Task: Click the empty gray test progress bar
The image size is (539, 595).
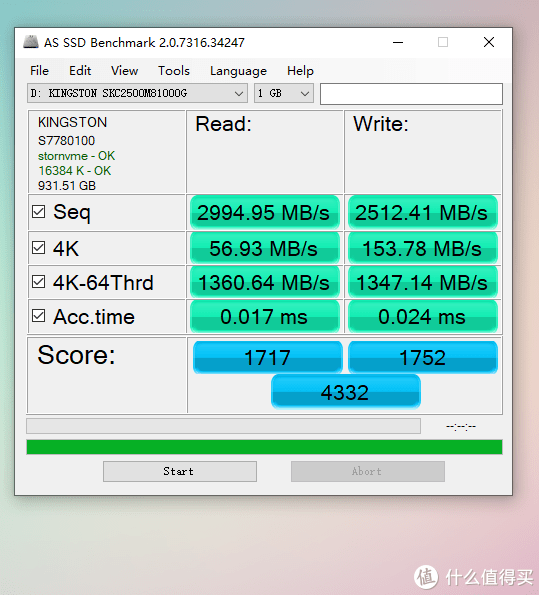Action: point(224,426)
